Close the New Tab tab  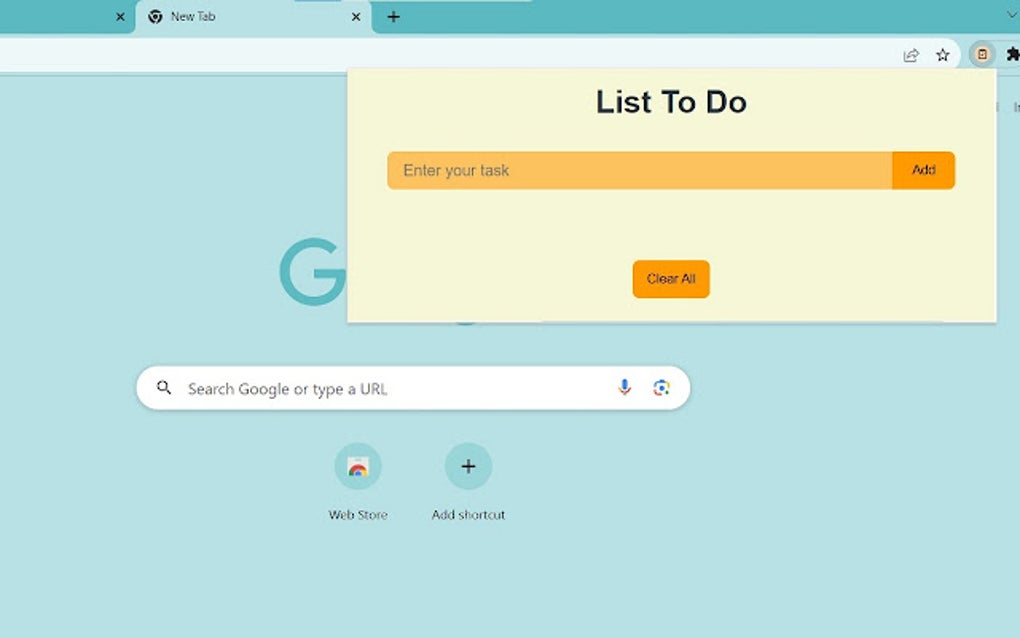click(x=355, y=16)
